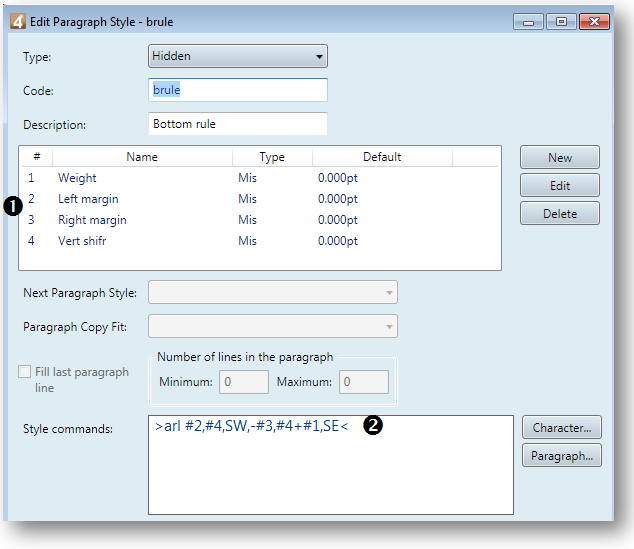Click the Description field with Bottom rule
This screenshot has width=634, height=549.
pyautogui.click(x=238, y=124)
